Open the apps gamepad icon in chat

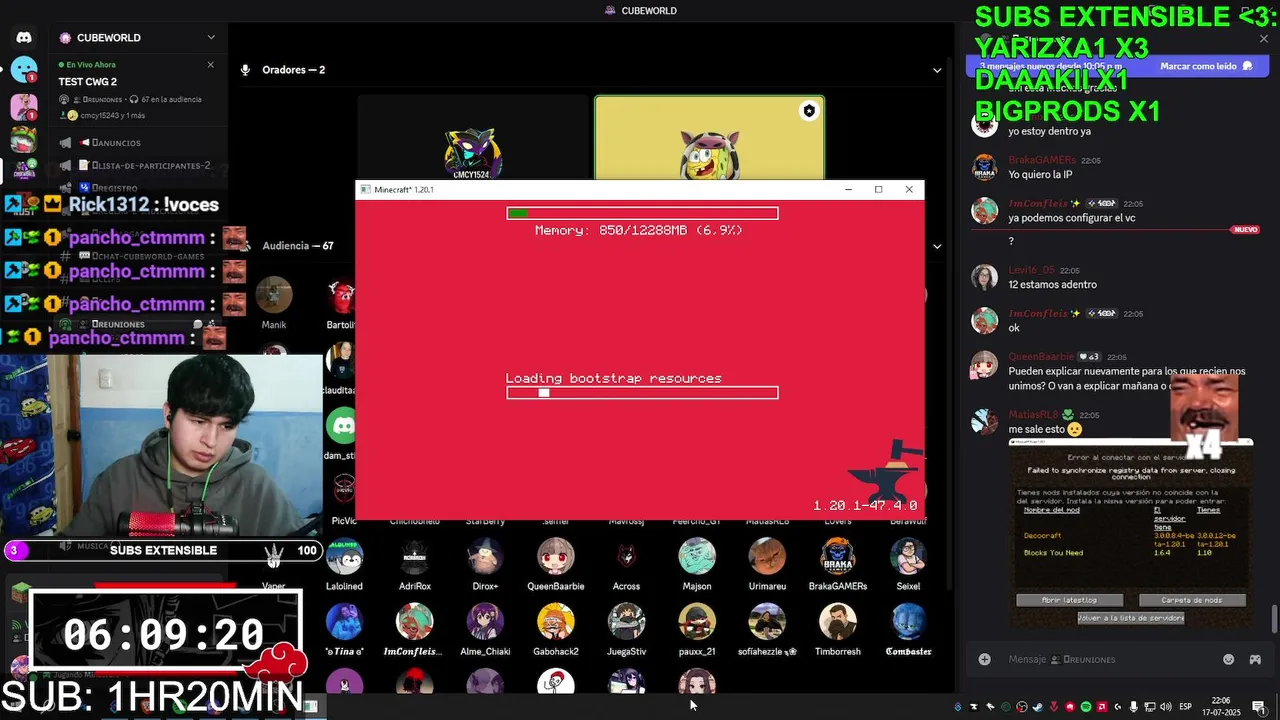(1255, 660)
